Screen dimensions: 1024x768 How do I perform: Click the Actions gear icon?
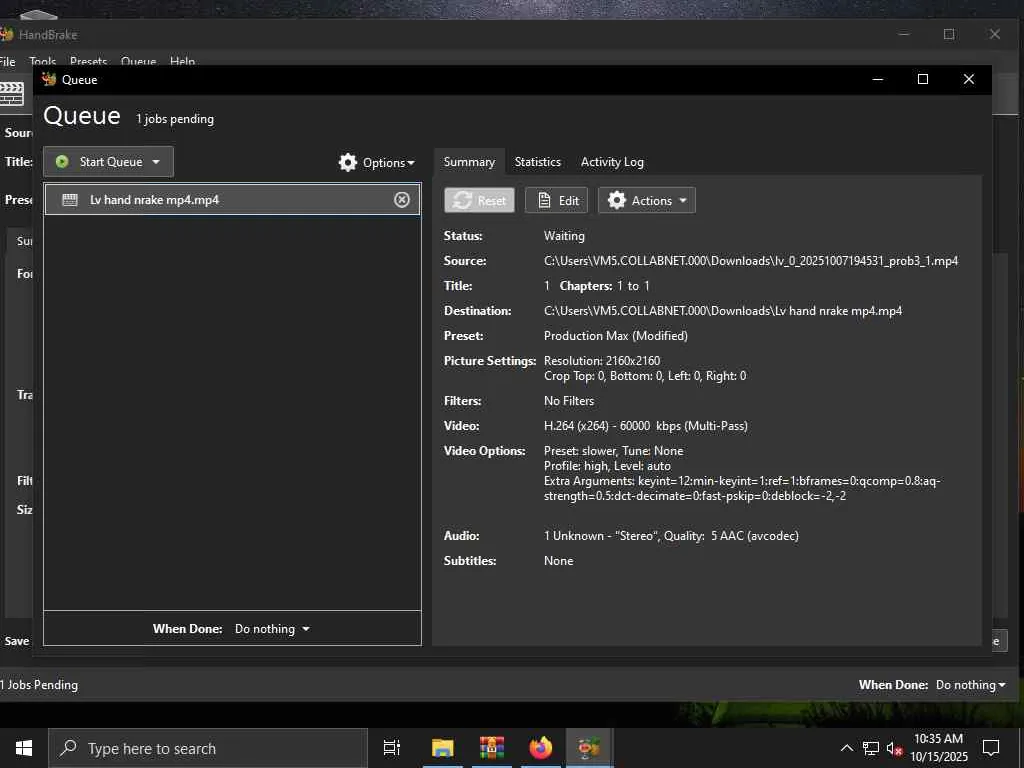coord(616,200)
